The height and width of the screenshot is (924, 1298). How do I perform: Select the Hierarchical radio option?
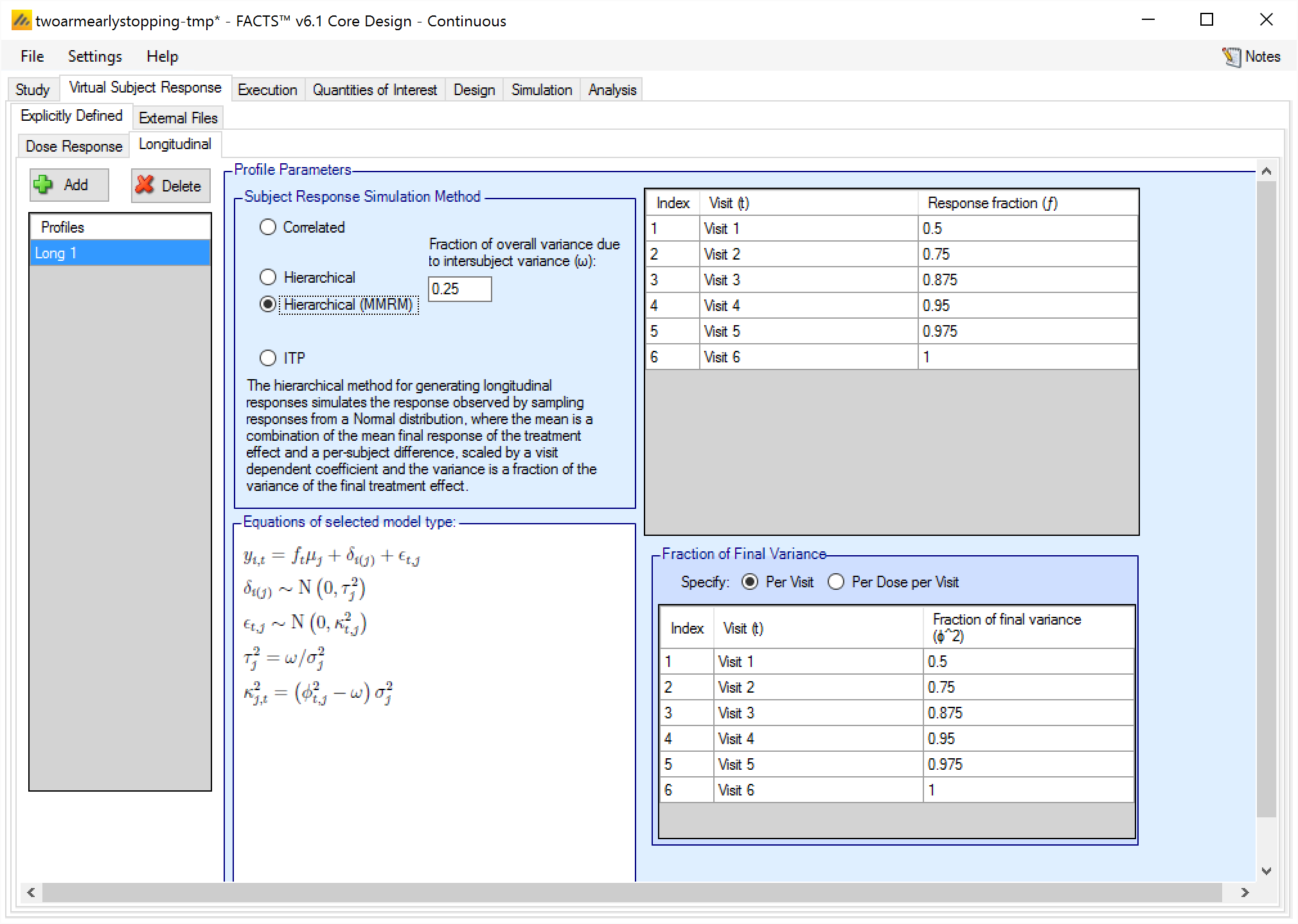268,278
